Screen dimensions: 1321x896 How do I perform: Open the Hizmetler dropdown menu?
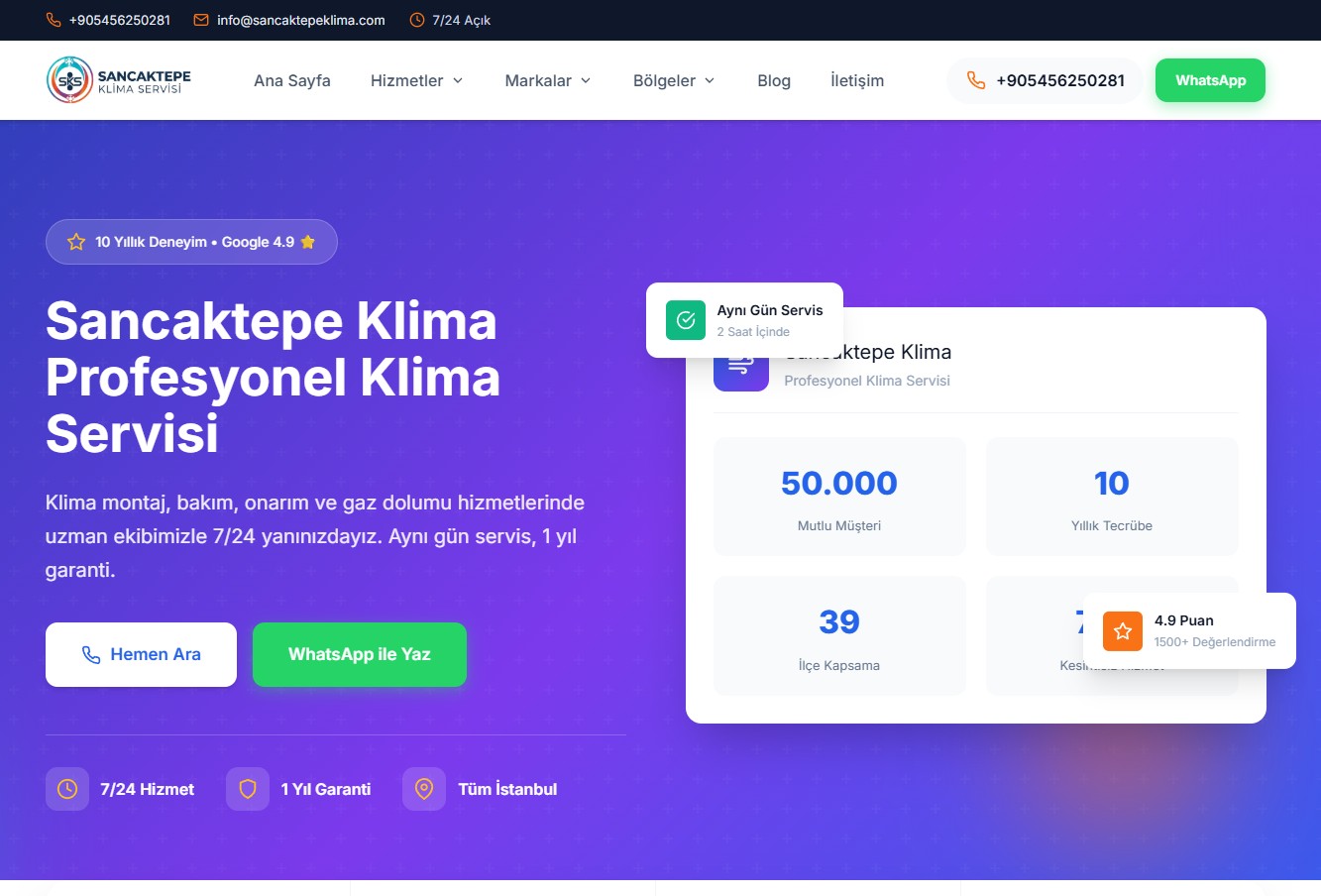click(416, 80)
